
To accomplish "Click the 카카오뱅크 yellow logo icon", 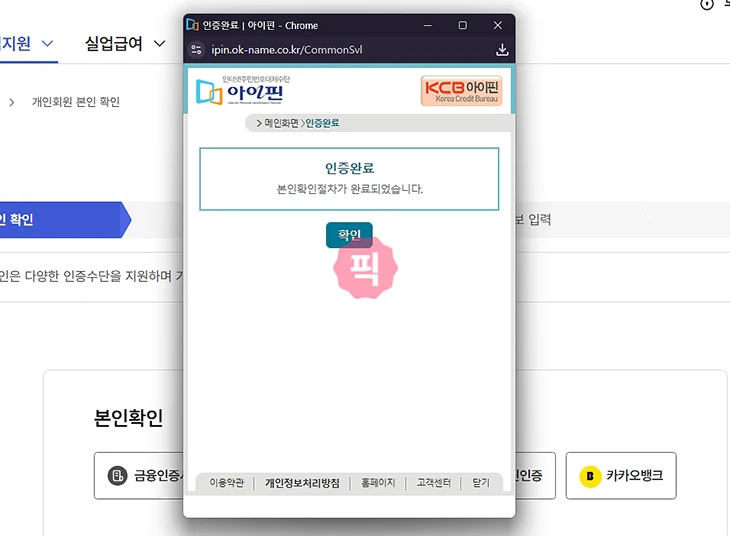I will click(x=590, y=476).
